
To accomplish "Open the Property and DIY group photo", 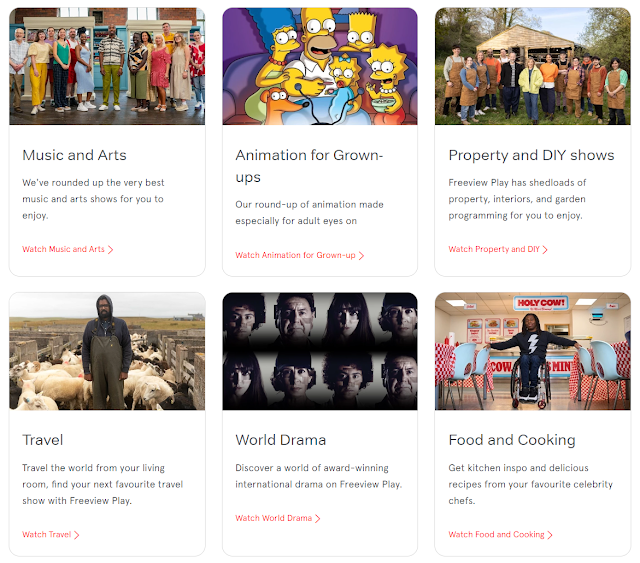I will 533,66.
